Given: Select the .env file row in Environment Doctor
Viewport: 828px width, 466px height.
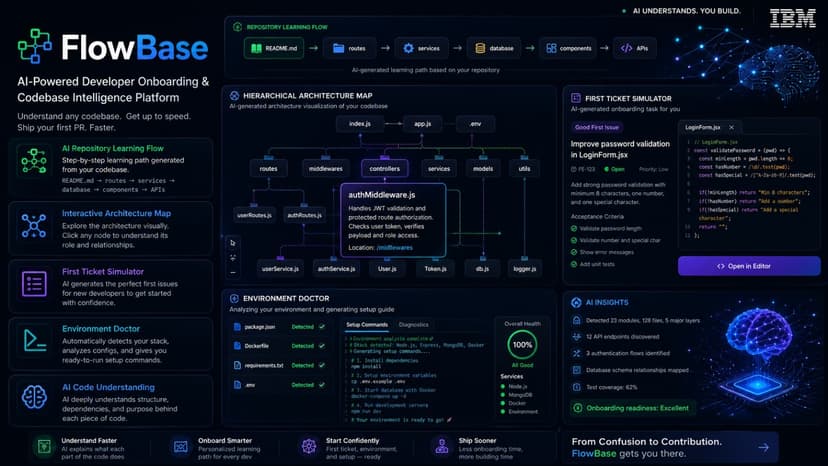Looking at the screenshot, I should 279,385.
